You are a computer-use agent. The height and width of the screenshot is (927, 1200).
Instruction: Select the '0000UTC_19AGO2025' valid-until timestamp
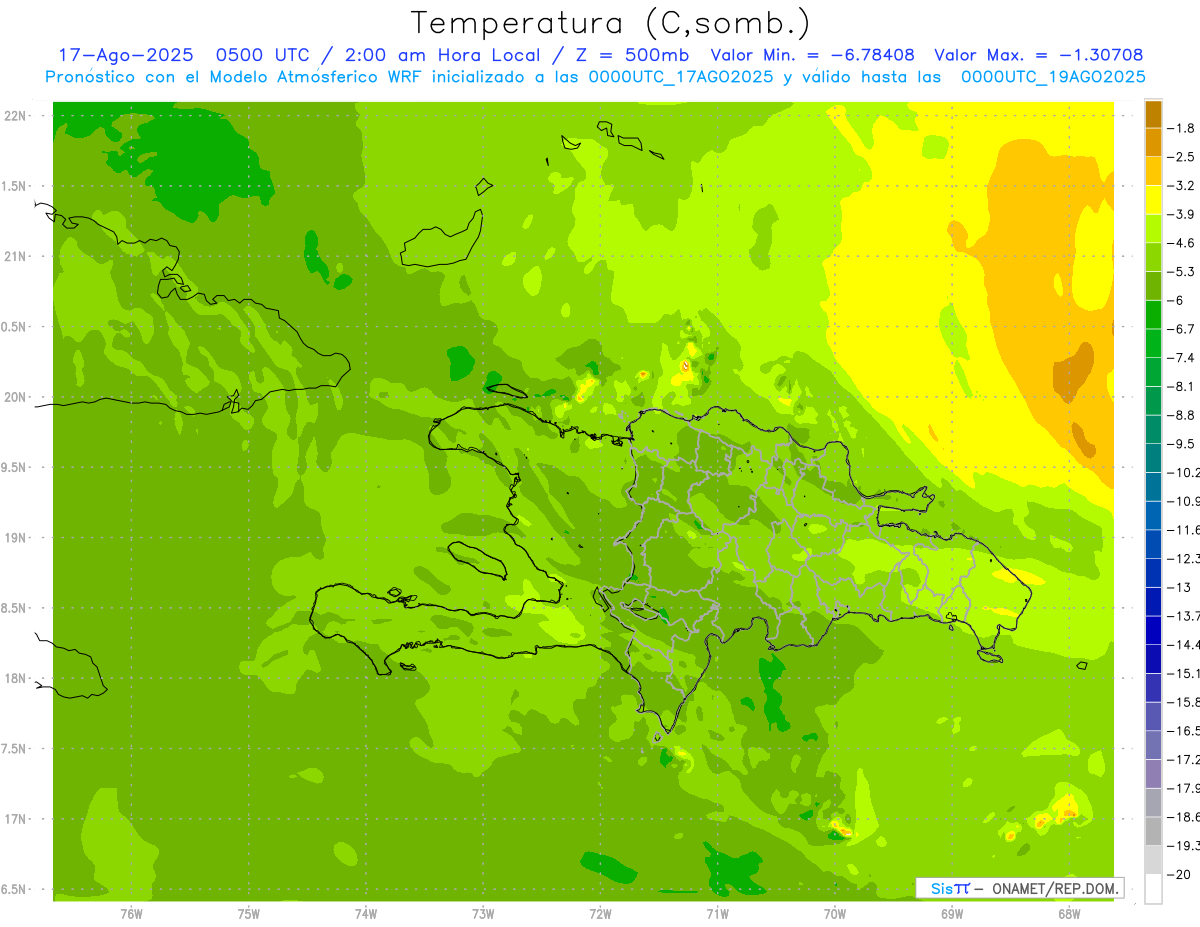click(x=1053, y=77)
